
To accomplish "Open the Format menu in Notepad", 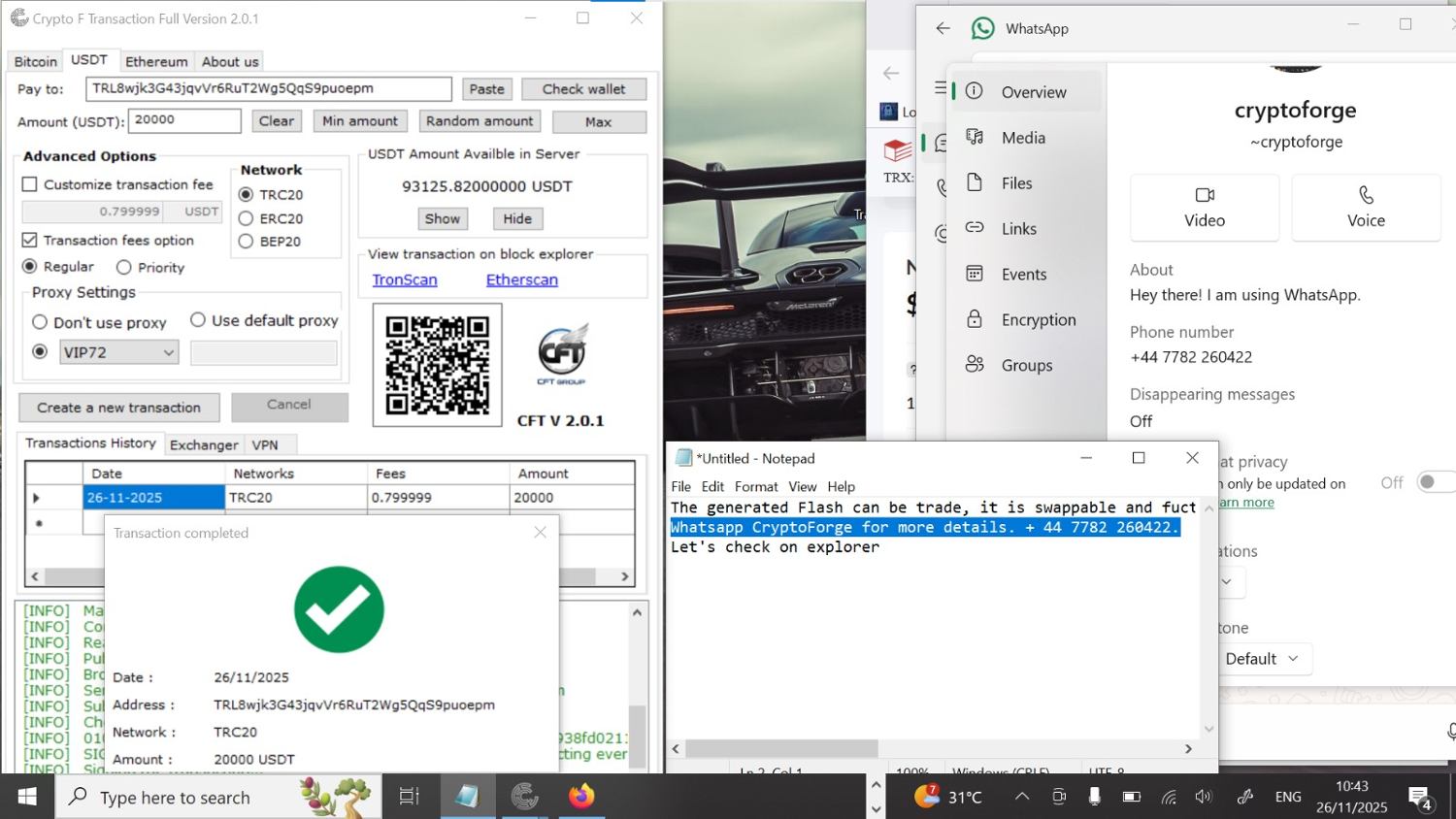I will (755, 486).
